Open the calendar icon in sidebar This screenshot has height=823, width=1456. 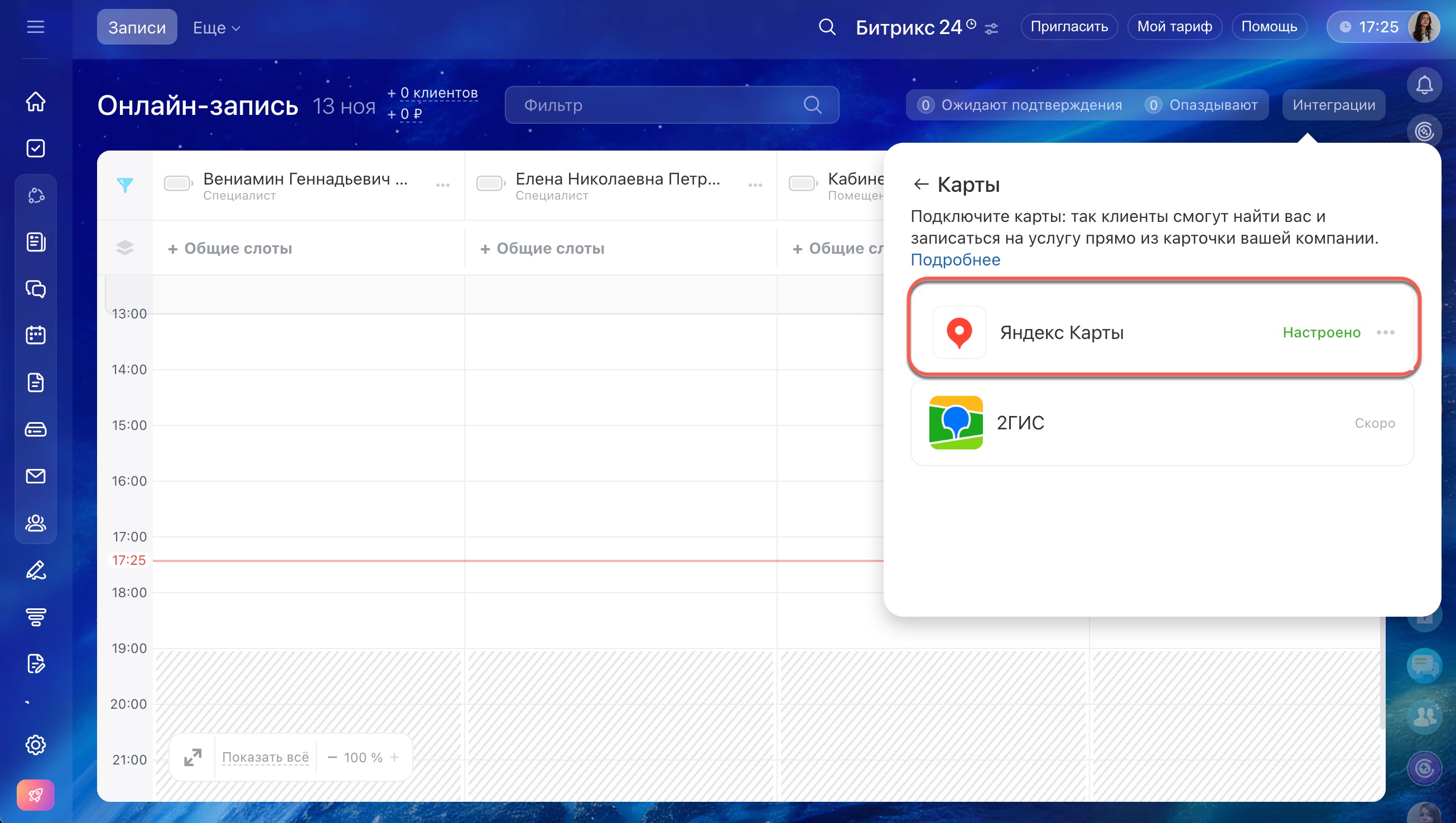tap(36, 335)
